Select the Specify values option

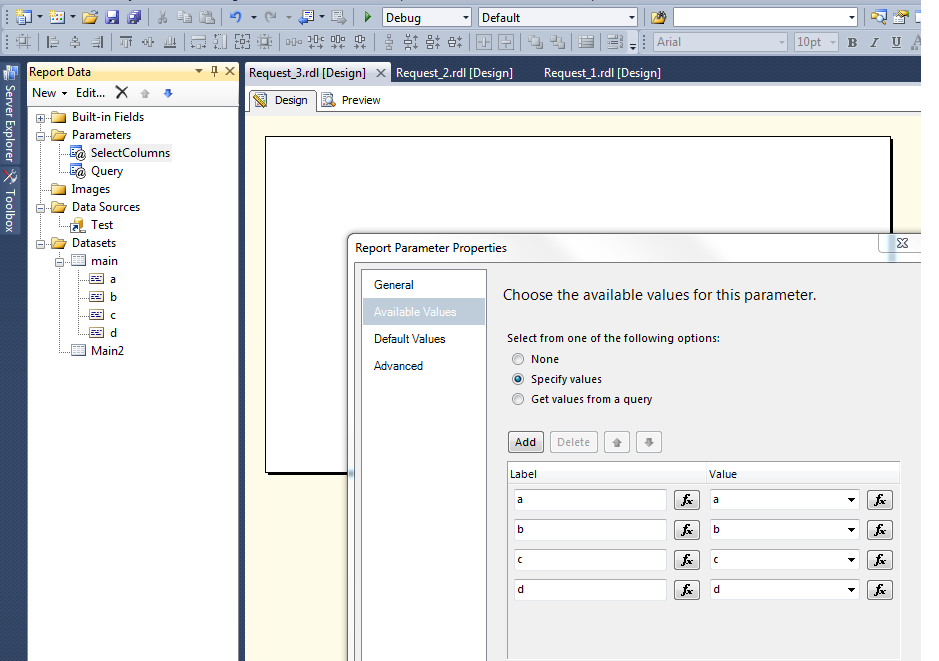click(x=518, y=379)
